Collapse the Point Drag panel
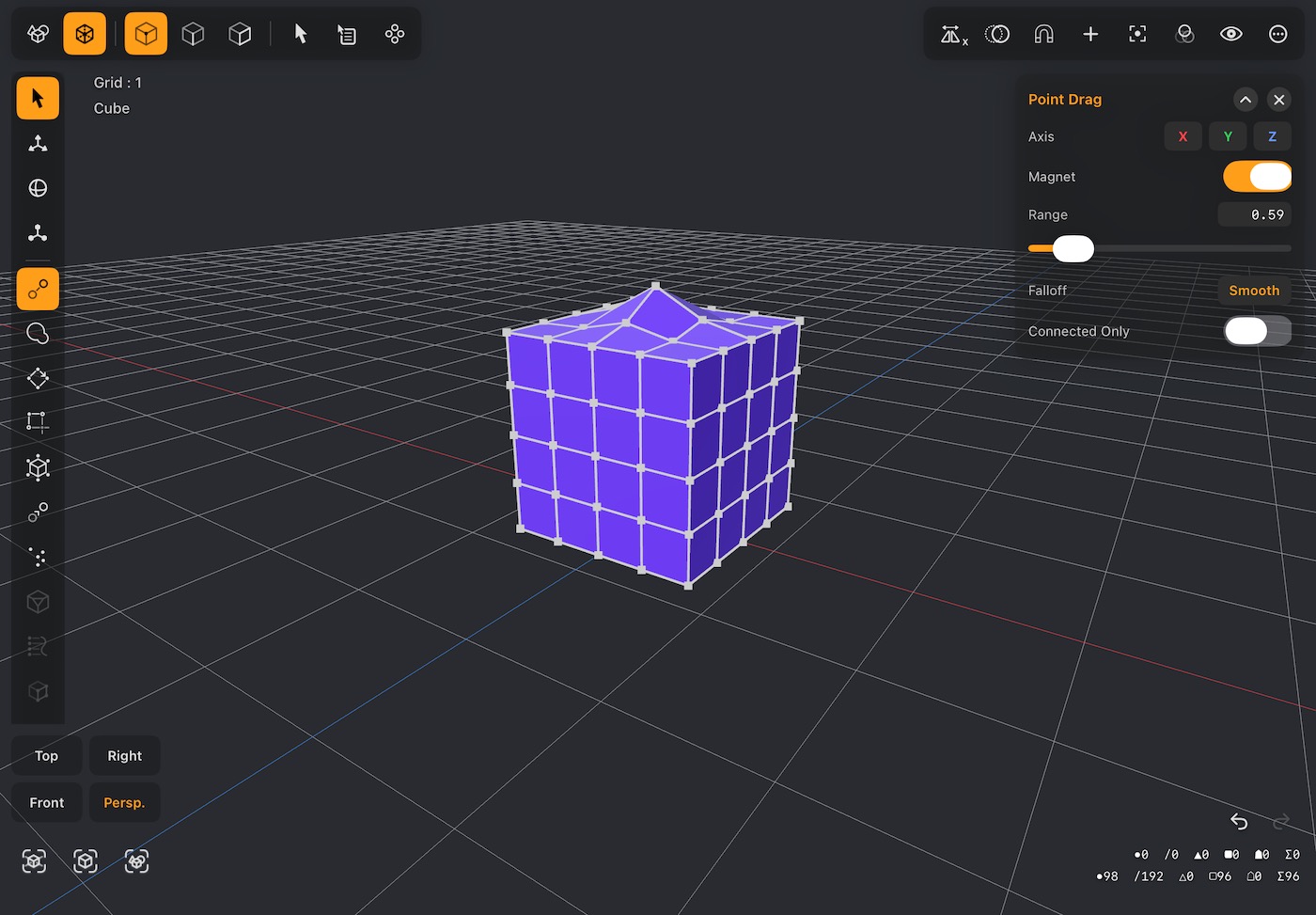The image size is (1316, 915). coord(1245,100)
